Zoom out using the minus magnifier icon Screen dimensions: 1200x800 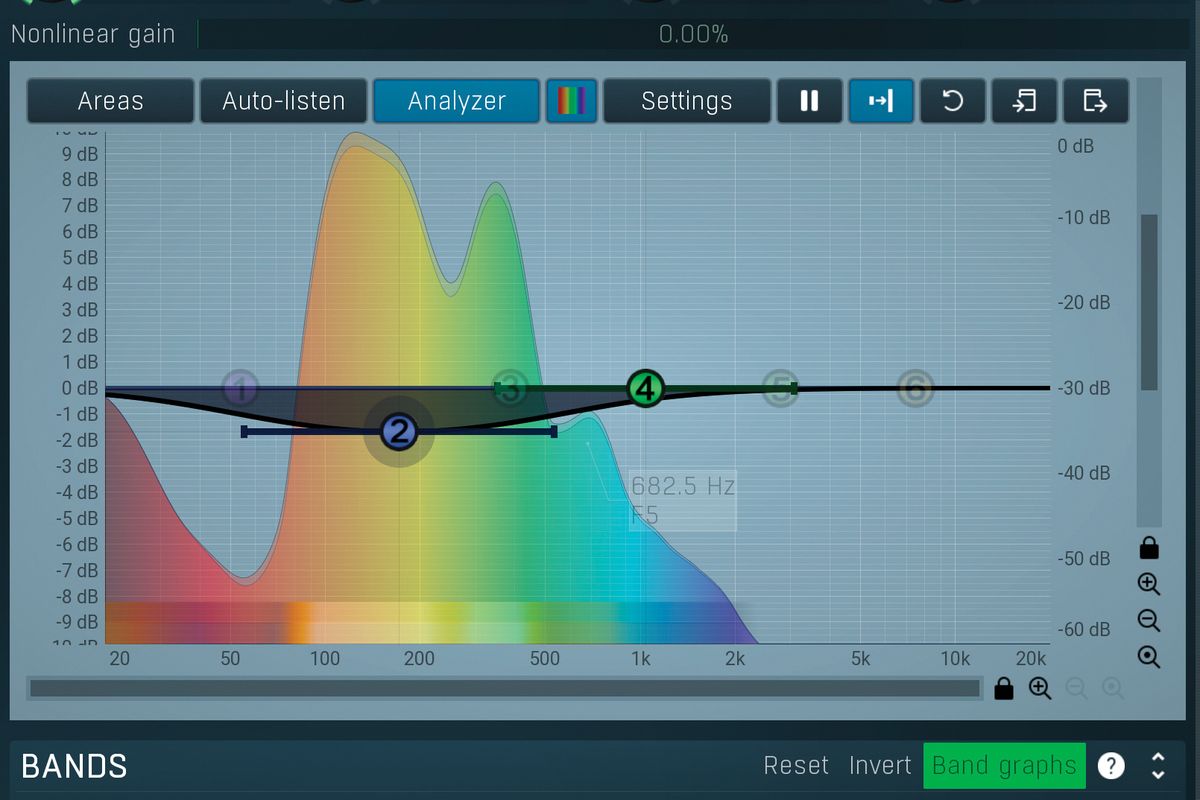tap(1148, 619)
